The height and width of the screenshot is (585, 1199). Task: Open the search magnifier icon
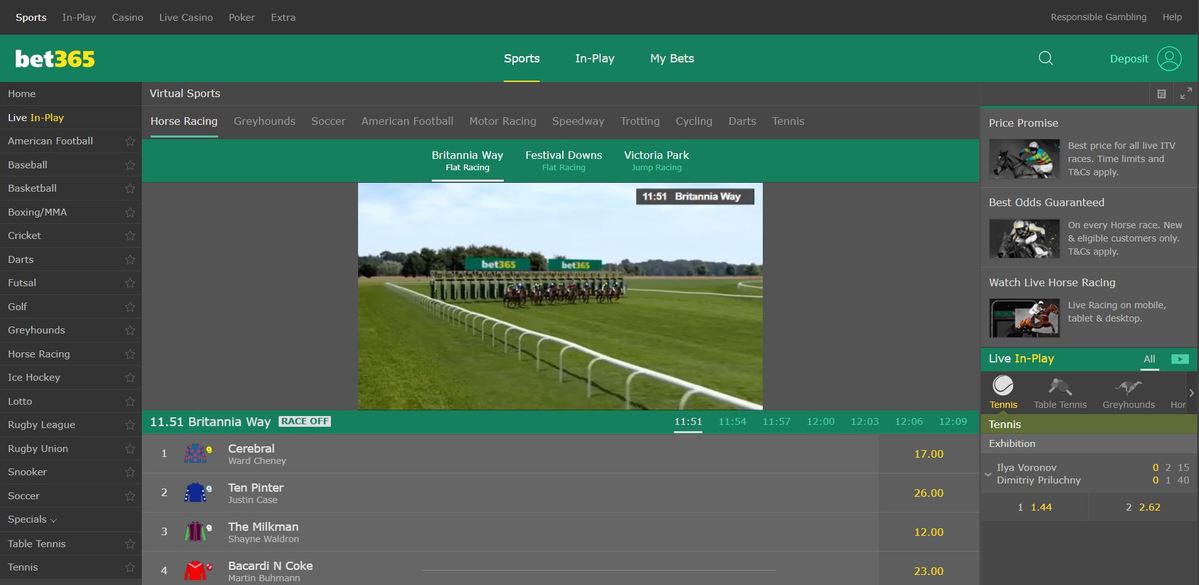pyautogui.click(x=1045, y=58)
